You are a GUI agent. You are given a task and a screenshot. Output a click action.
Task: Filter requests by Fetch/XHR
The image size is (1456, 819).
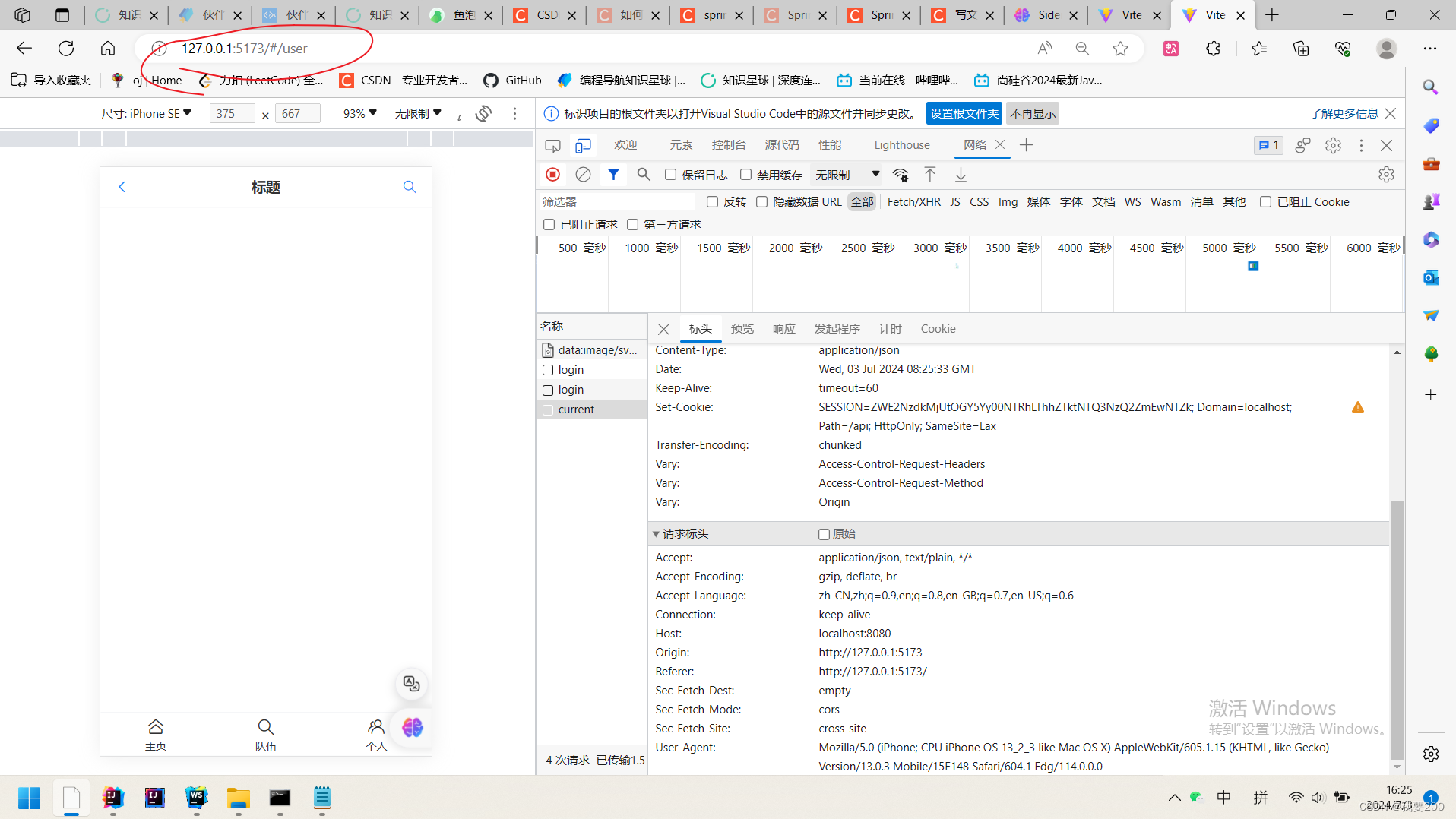click(913, 202)
